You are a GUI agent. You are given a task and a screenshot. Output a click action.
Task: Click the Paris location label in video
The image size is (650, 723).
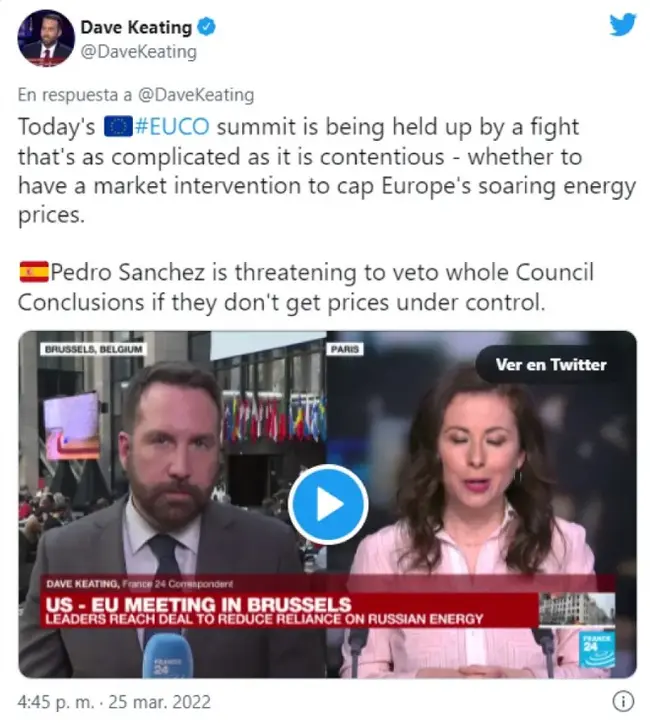coord(345,349)
